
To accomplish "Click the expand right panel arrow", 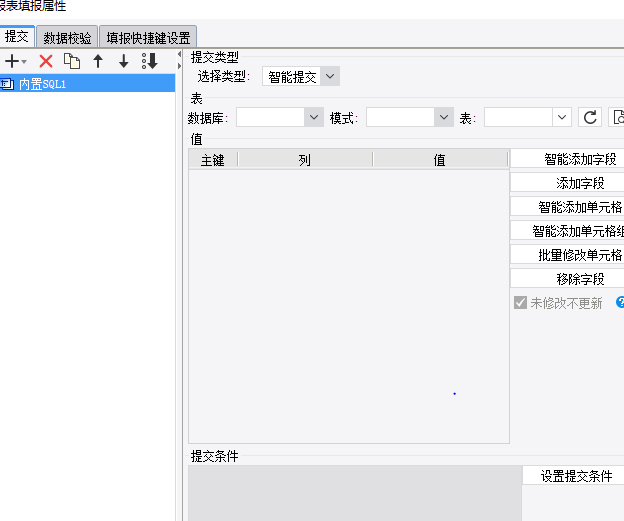I will coord(179,66).
